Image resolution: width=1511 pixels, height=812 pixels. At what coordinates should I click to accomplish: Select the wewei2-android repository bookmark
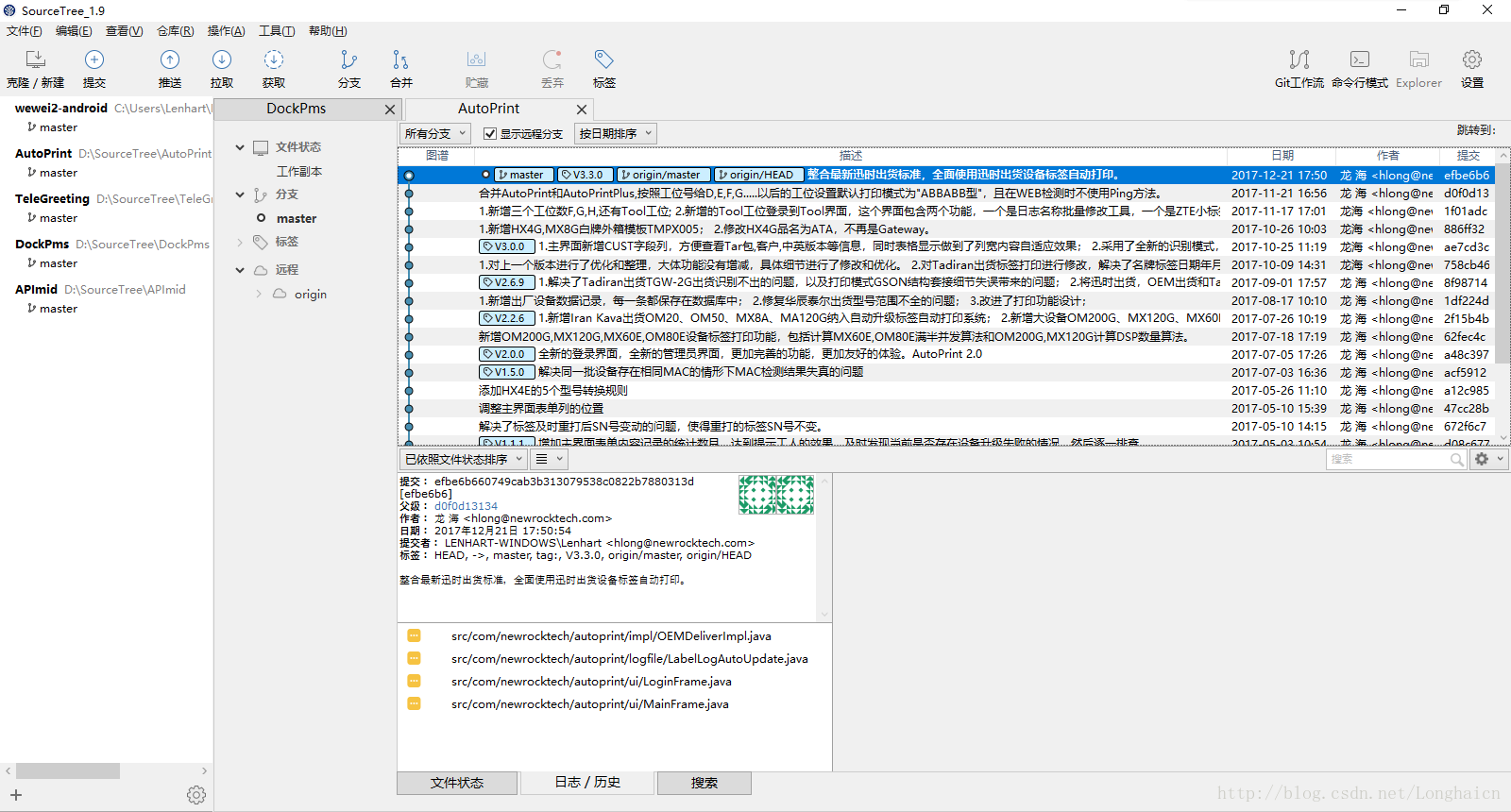61,108
